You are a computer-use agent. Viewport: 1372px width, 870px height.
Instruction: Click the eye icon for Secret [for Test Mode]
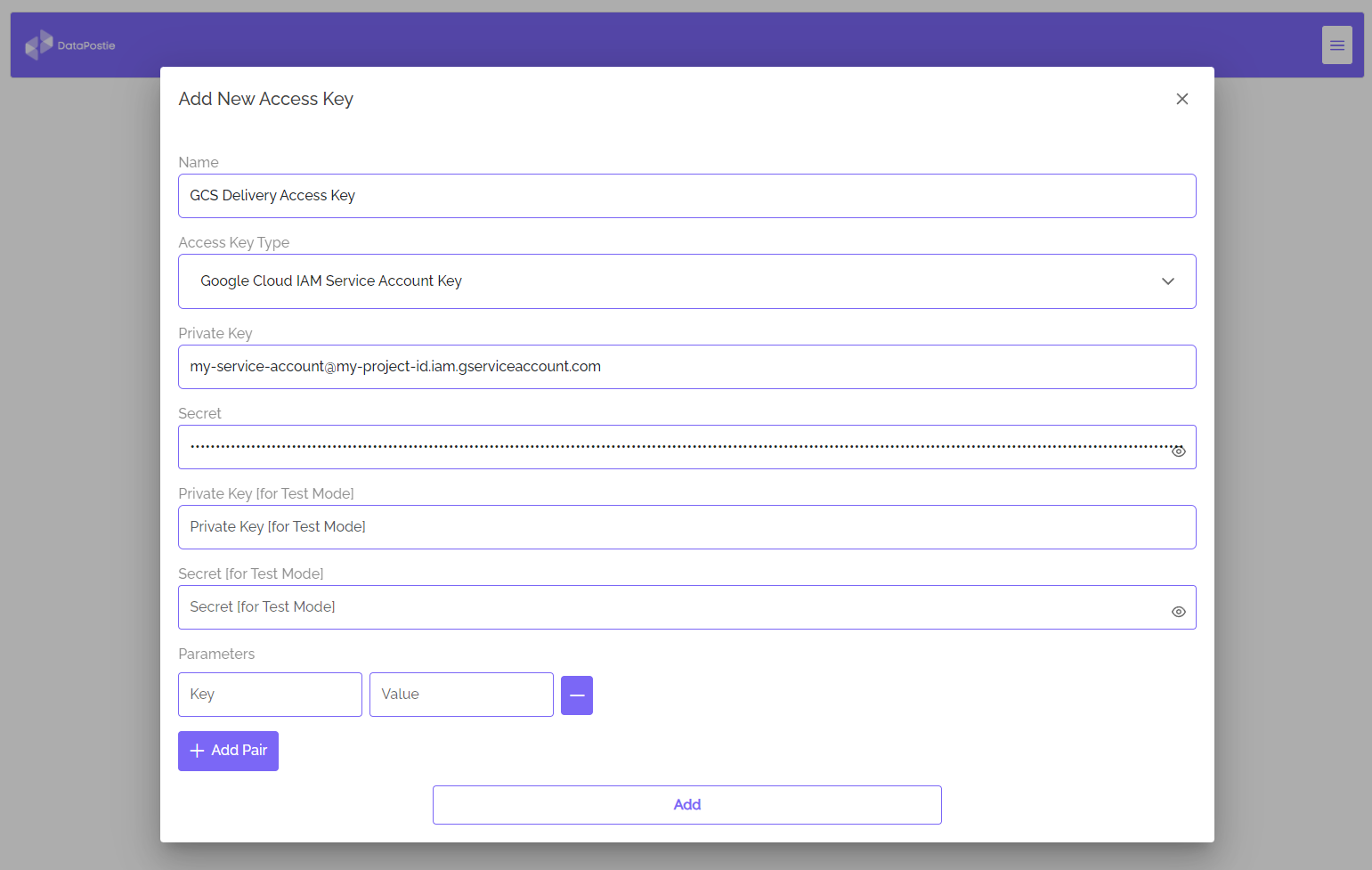(x=1178, y=611)
